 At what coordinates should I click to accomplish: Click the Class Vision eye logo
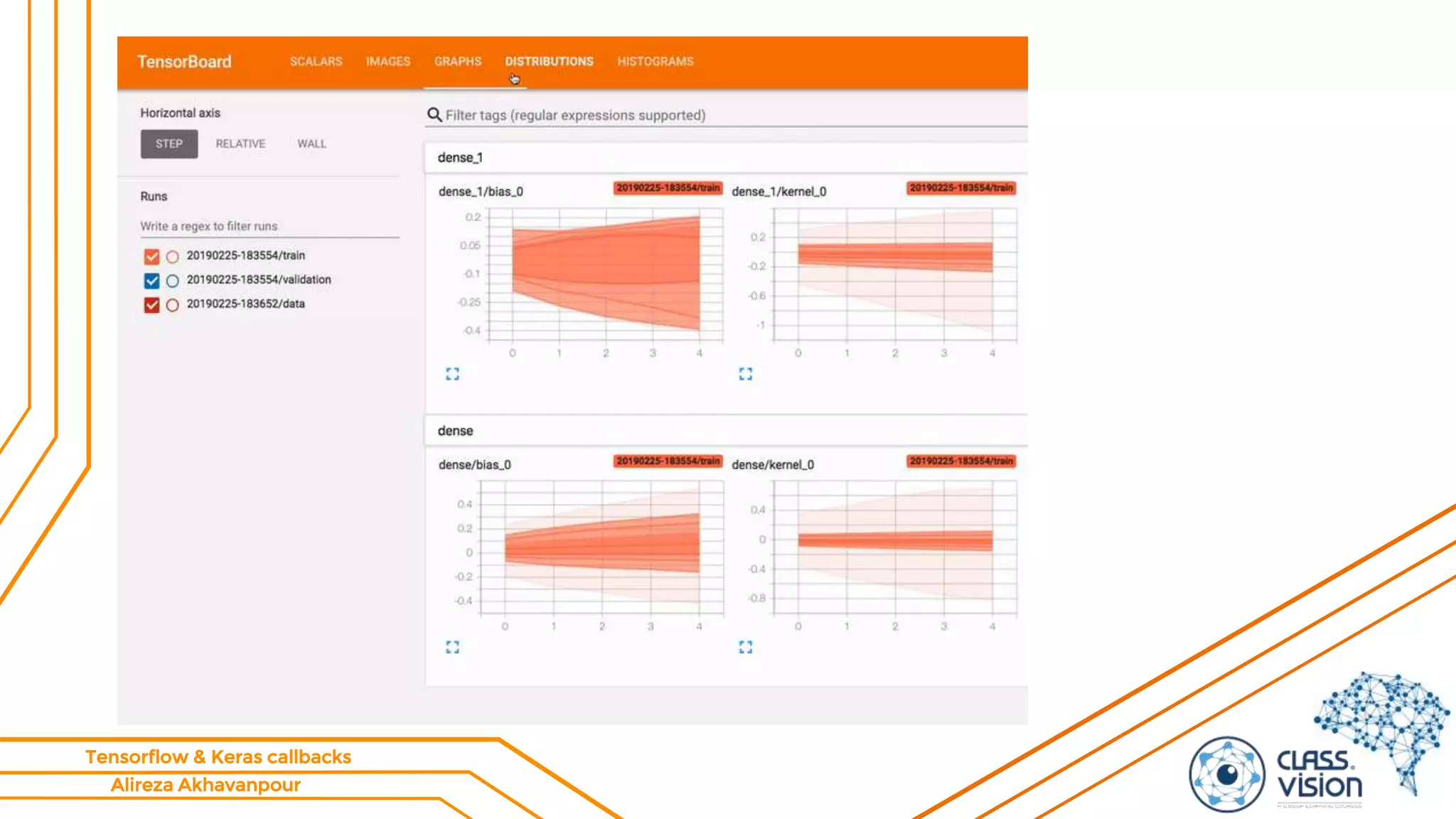point(1226,774)
